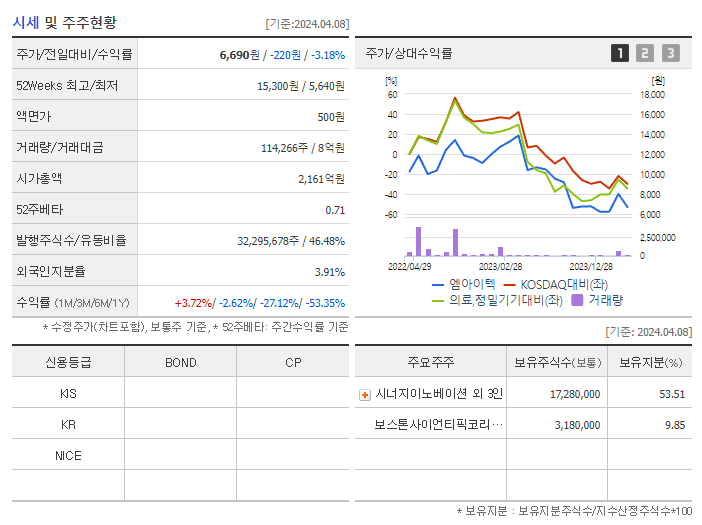702x525 pixels.
Task: Click the 주요주주 column header
Action: (431, 362)
